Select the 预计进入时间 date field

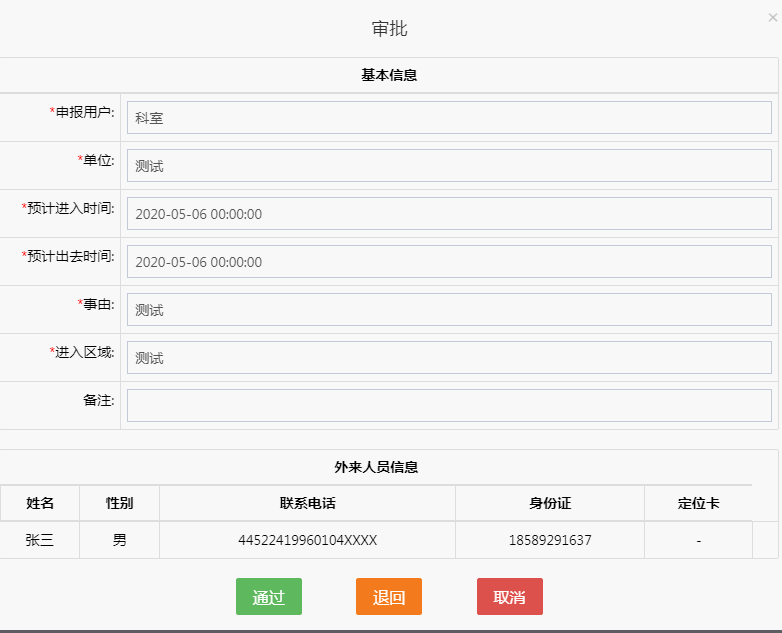pos(448,214)
